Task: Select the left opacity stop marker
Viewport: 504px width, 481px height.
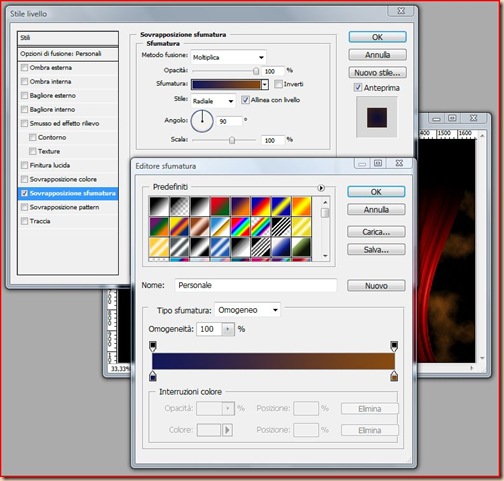Action: point(153,346)
